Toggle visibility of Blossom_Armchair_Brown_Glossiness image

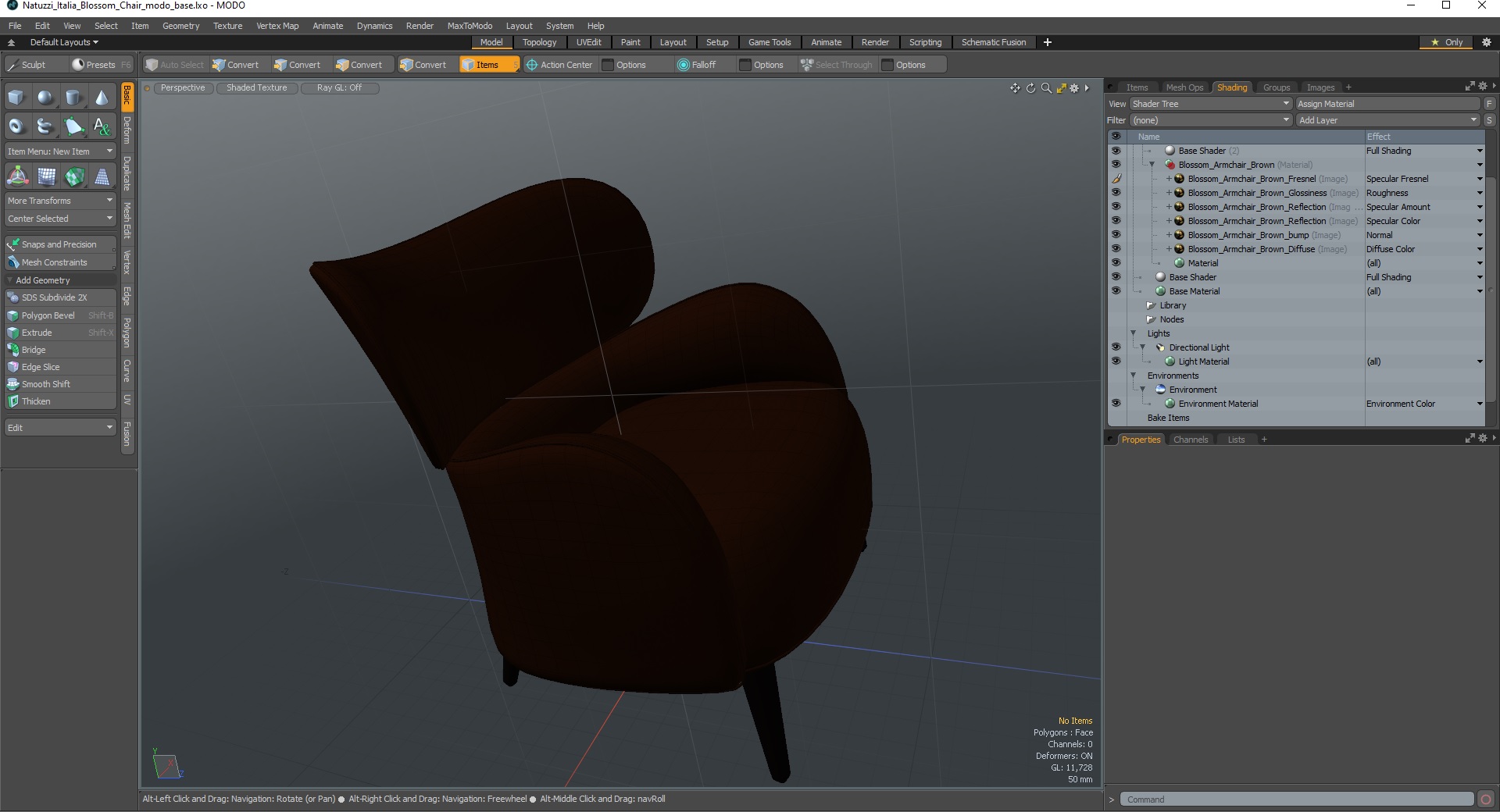click(1116, 193)
